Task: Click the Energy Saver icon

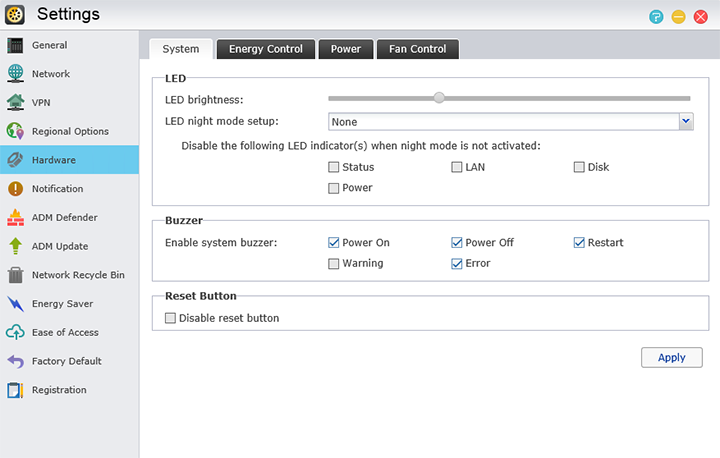Action: pos(15,304)
